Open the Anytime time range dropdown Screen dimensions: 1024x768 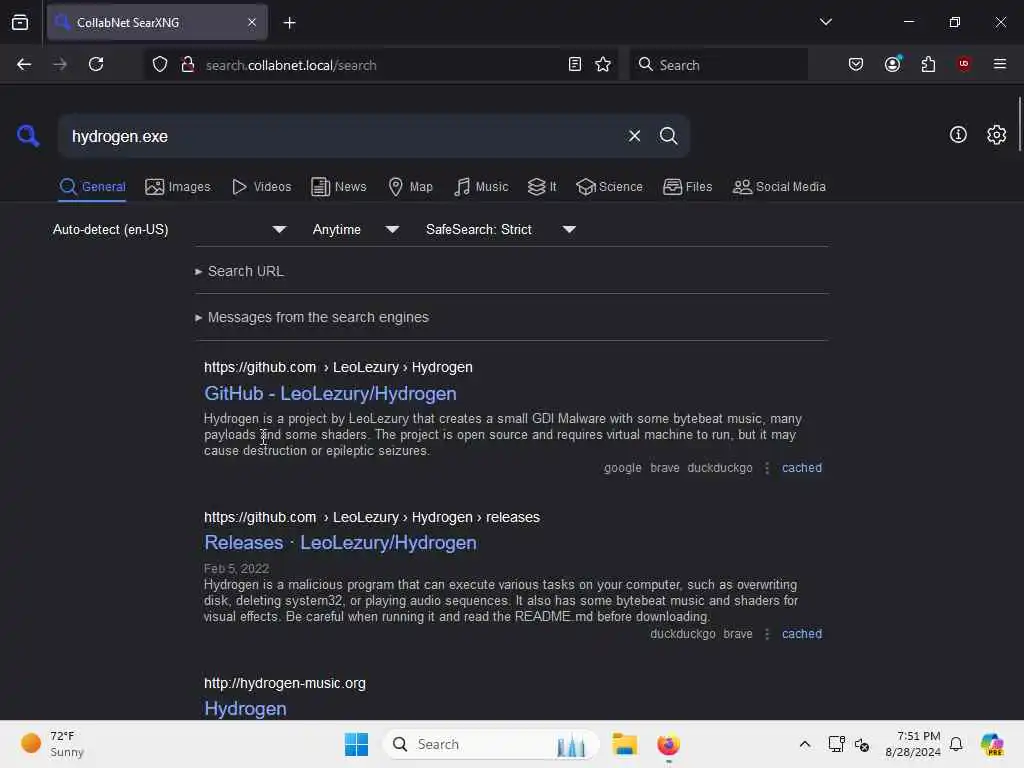point(356,229)
